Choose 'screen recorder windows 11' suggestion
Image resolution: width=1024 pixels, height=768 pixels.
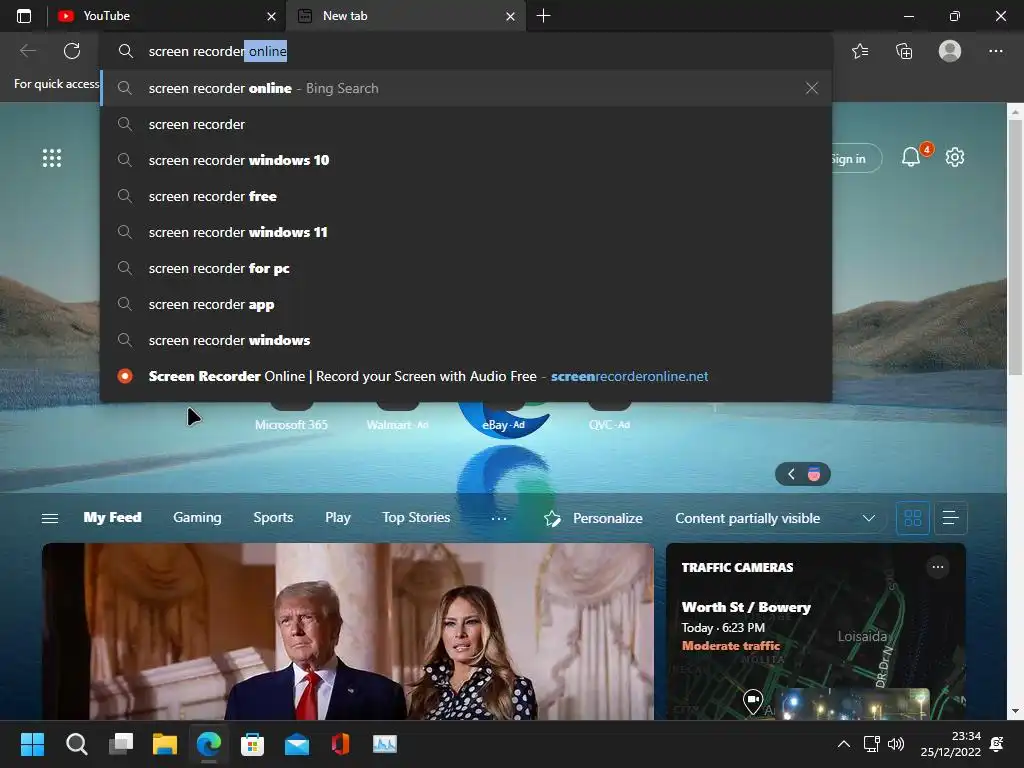[x=466, y=232]
